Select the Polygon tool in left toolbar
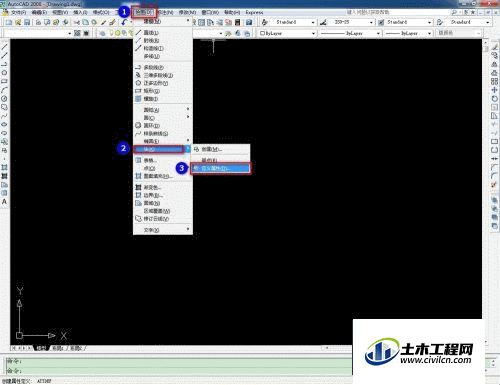This screenshot has width=500, height=385. pos(4,72)
